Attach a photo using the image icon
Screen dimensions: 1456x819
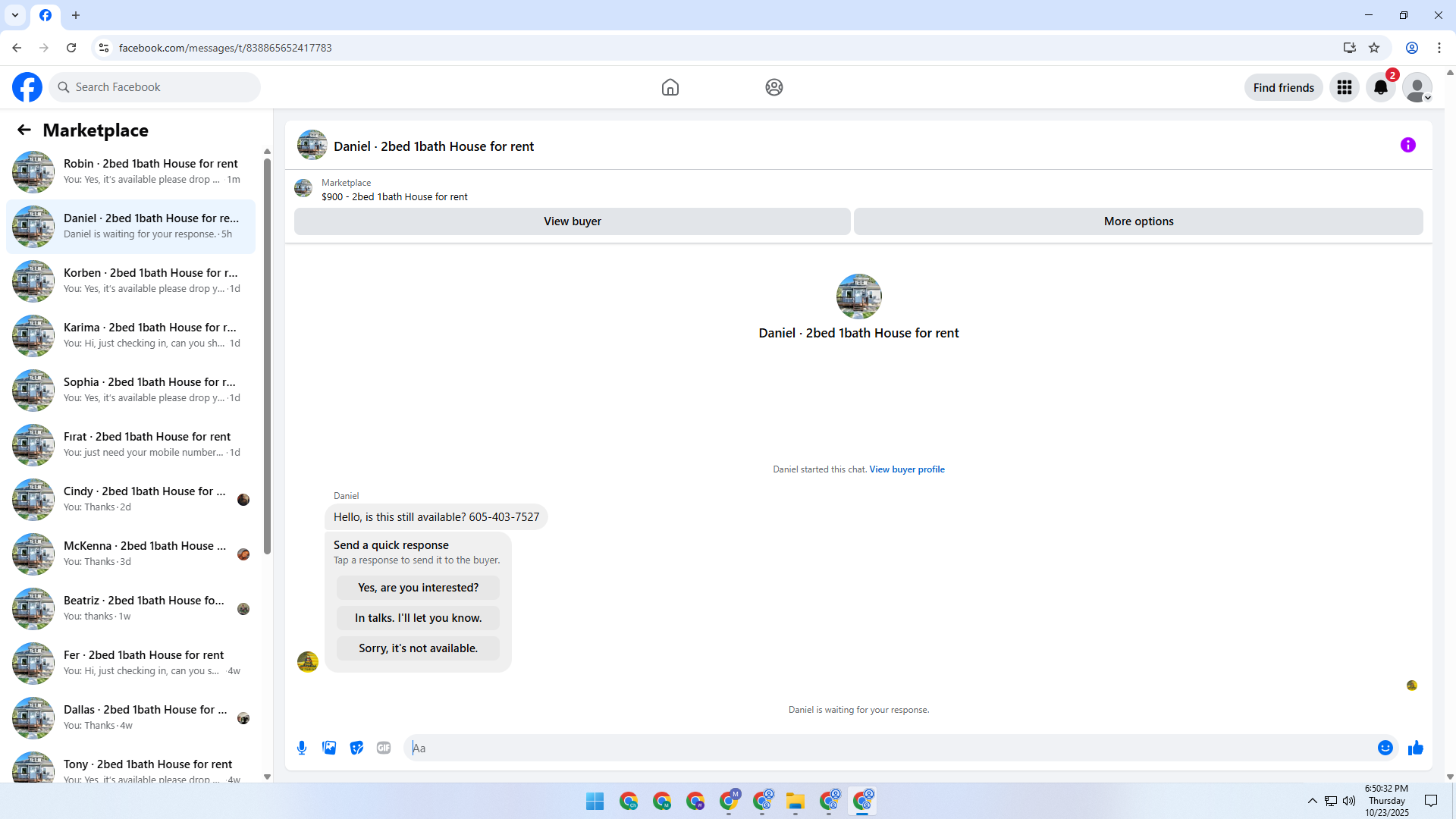click(329, 748)
